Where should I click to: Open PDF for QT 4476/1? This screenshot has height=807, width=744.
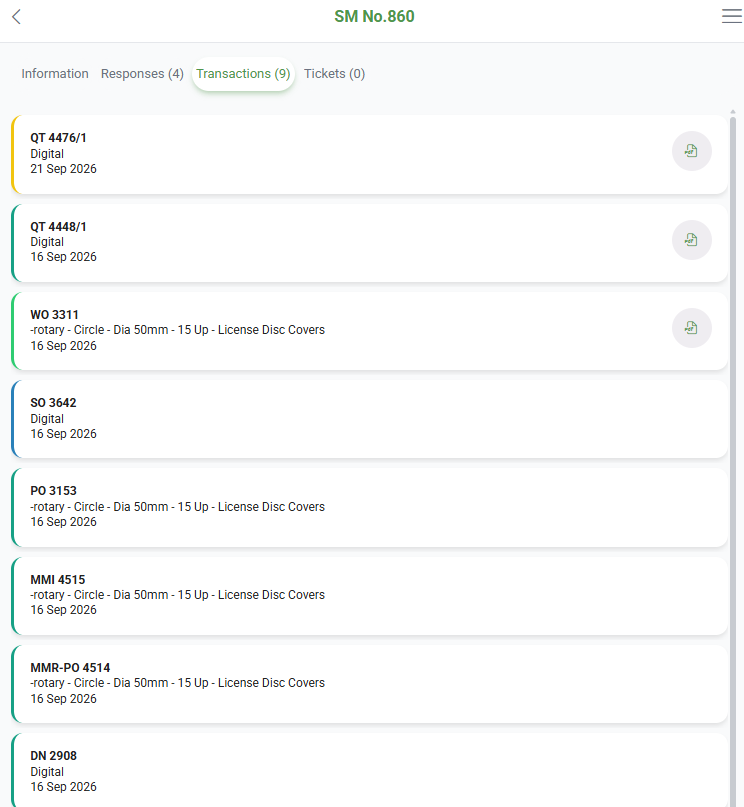[692, 151]
